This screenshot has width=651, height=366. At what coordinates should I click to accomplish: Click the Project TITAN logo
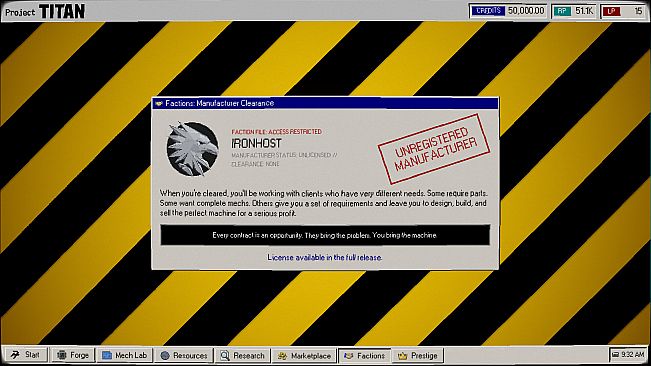click(45, 11)
